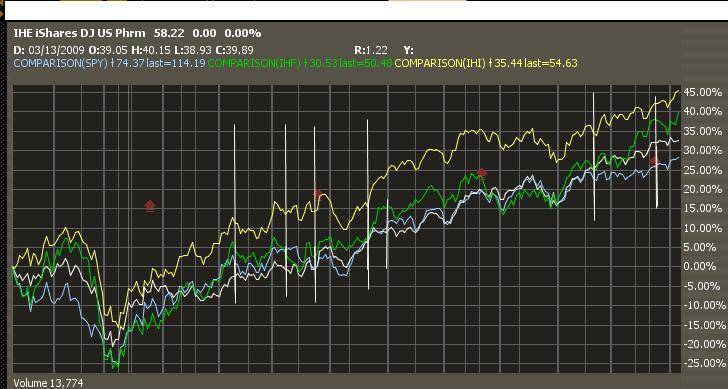
Task: Click the 45.00% axis label
Action: coord(703,92)
